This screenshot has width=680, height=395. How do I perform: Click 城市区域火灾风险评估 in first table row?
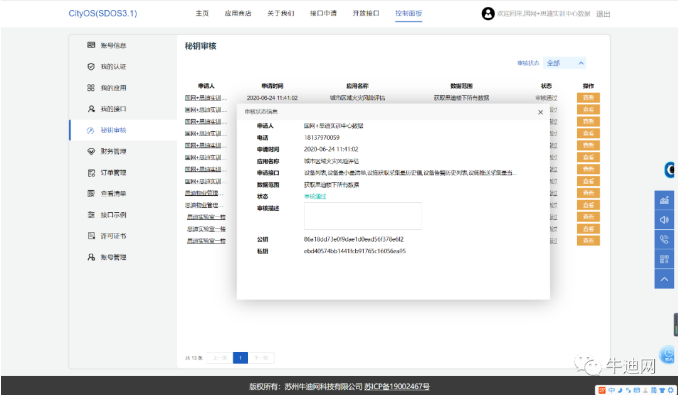[x=357, y=98]
